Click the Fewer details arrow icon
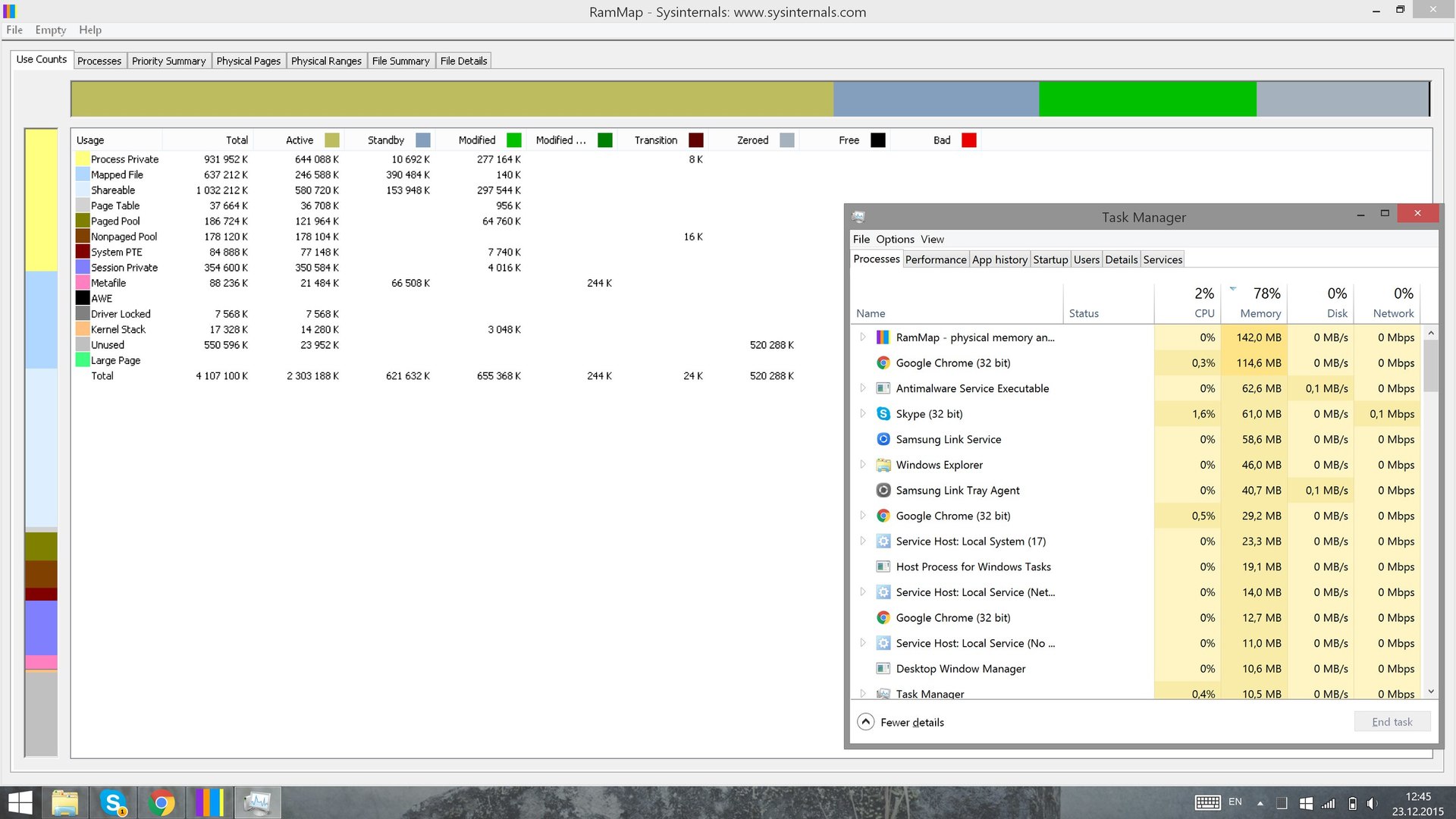Screen dimensions: 1456x819 tap(865, 722)
